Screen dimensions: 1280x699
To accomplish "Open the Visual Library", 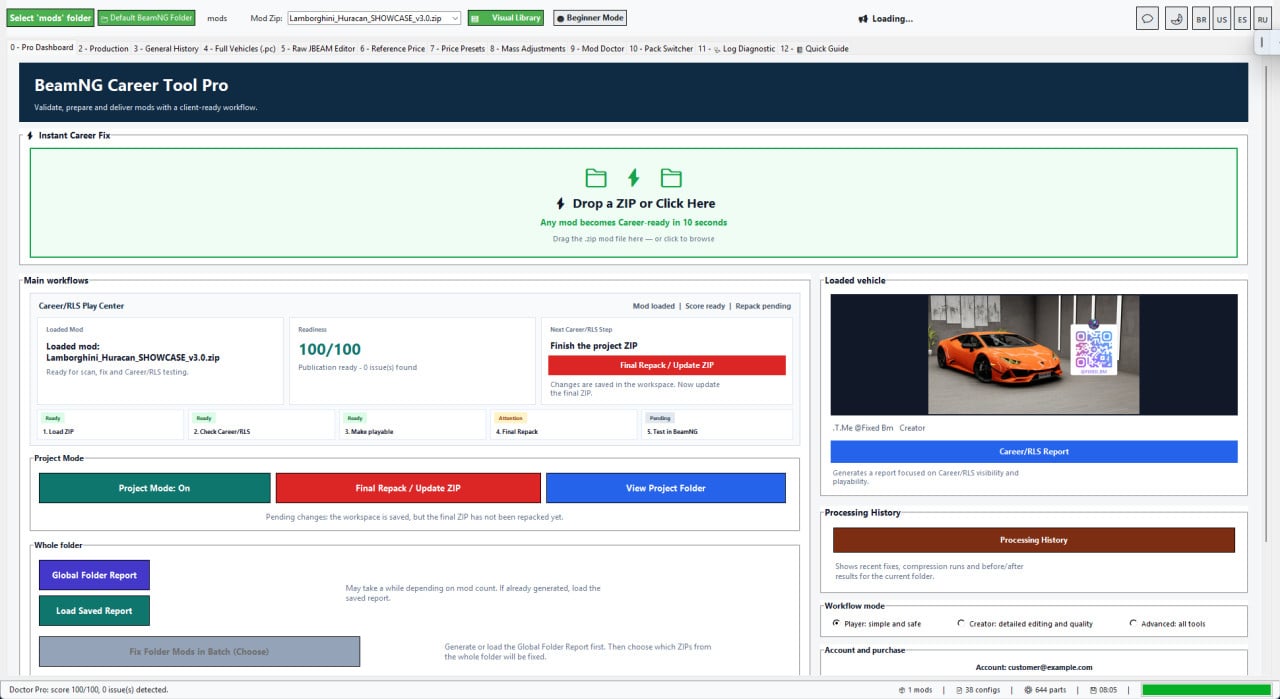I will pyautogui.click(x=506, y=18).
